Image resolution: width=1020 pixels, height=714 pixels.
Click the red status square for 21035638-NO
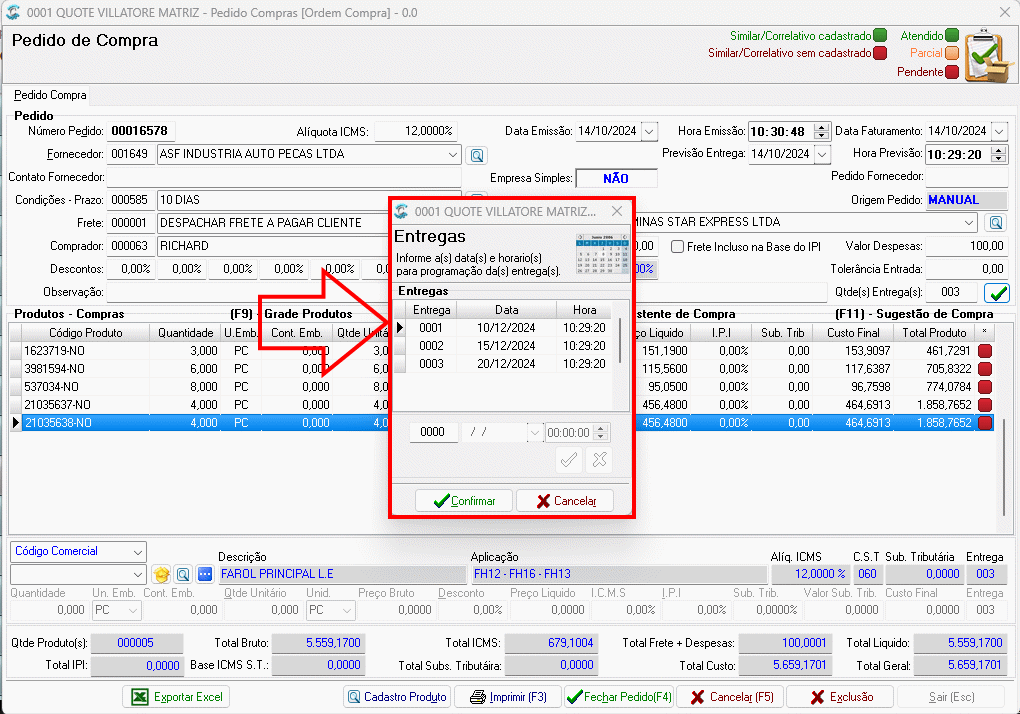pyautogui.click(x=985, y=423)
